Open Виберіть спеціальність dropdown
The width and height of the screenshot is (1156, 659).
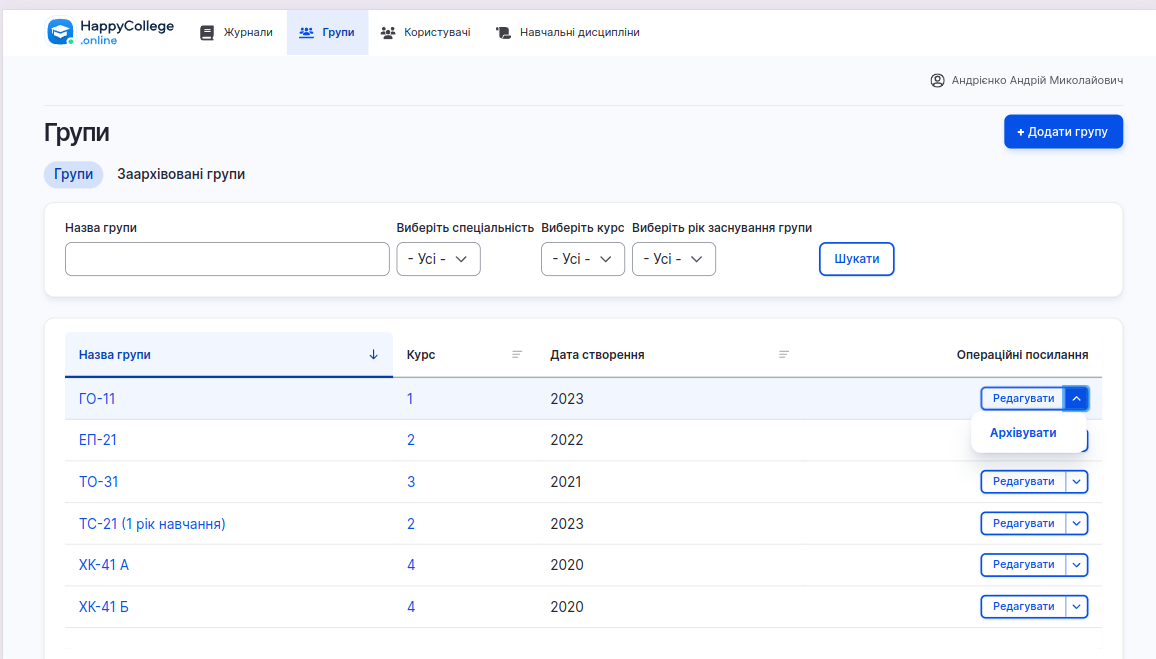pos(438,259)
